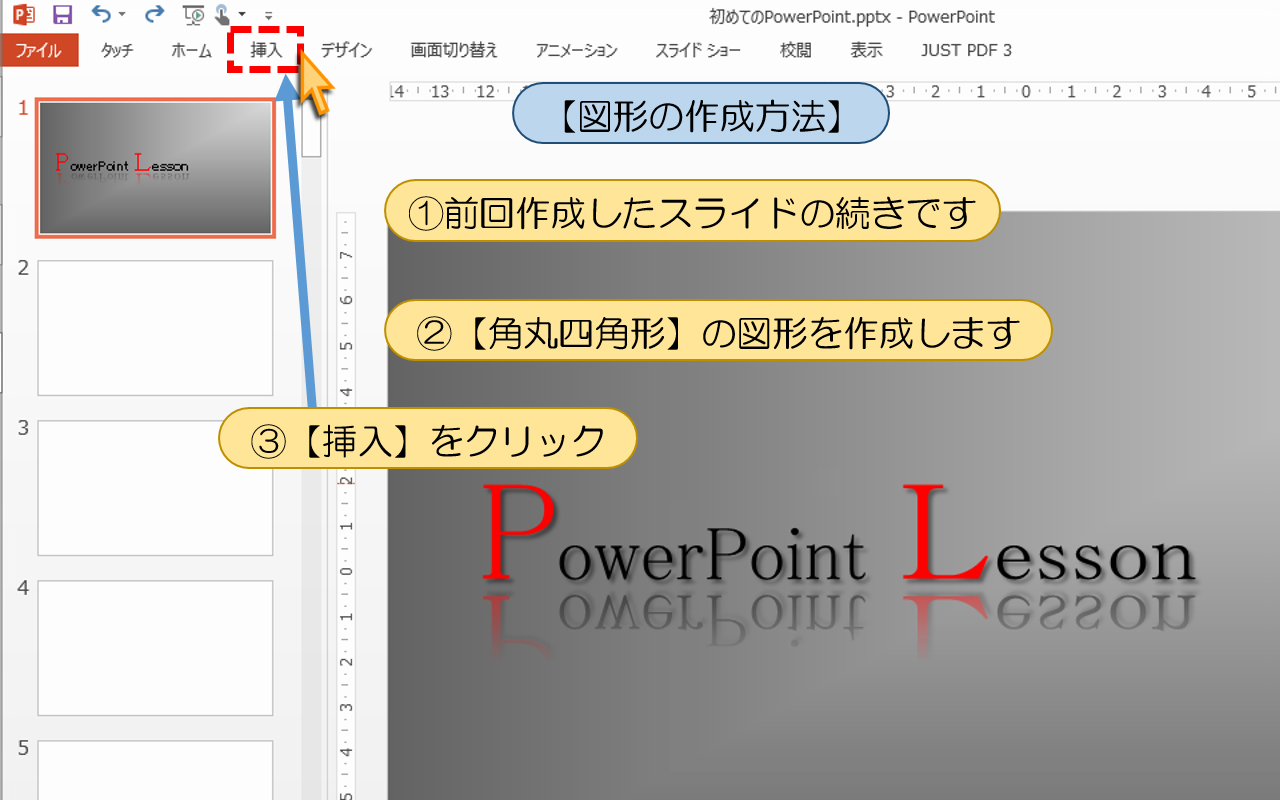Select blank slide 2 thumbnail

coord(155,328)
